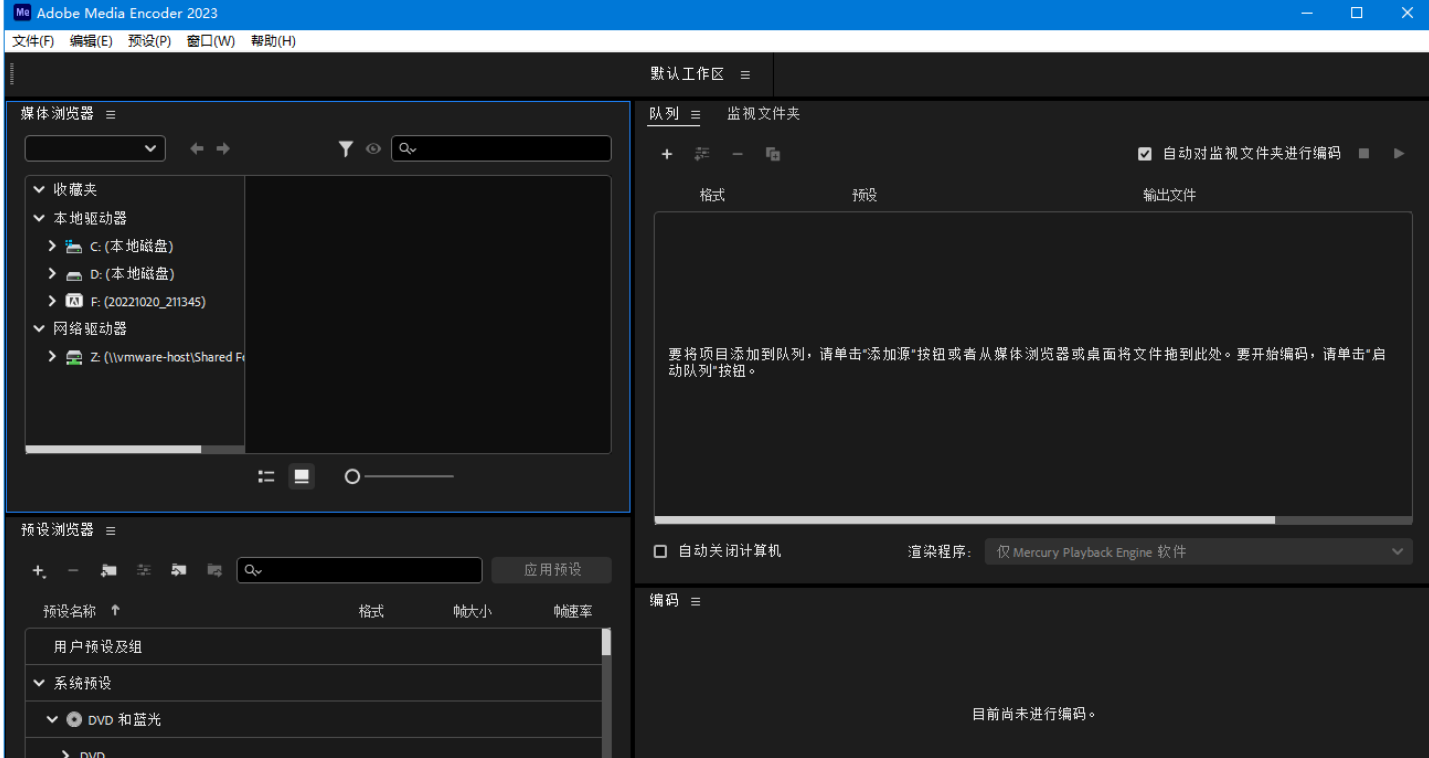Screen dimensions: 1429x758
Task: Click the 应用预设 button
Action: point(552,570)
